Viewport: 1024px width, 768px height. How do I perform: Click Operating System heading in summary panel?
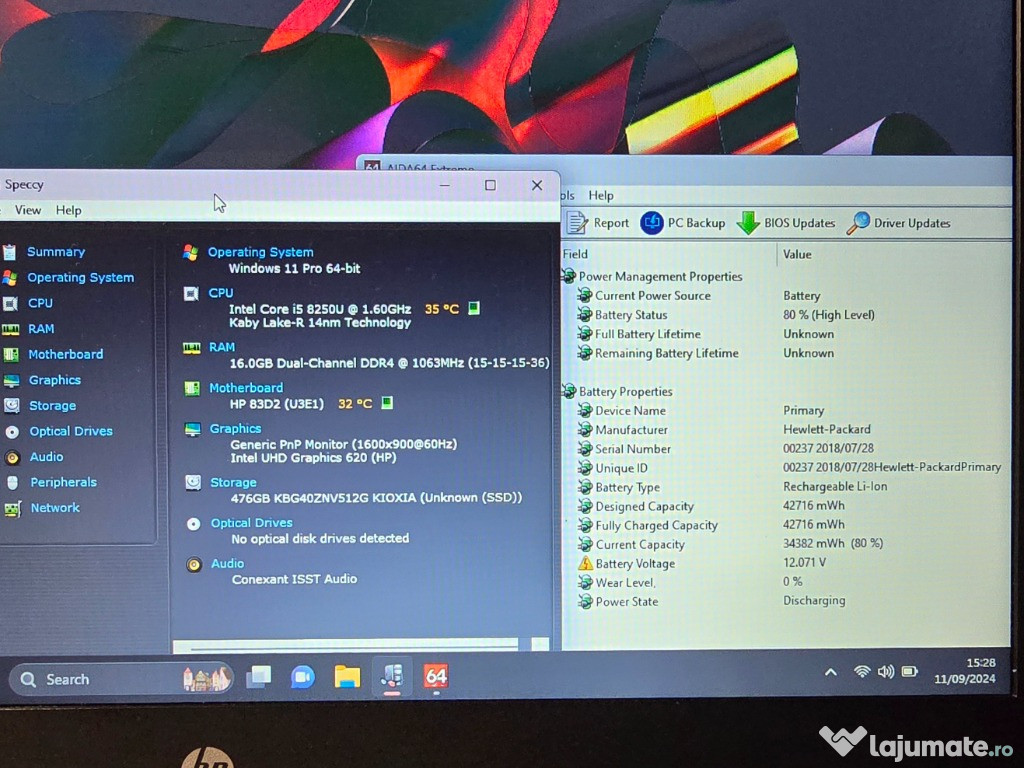tap(260, 252)
